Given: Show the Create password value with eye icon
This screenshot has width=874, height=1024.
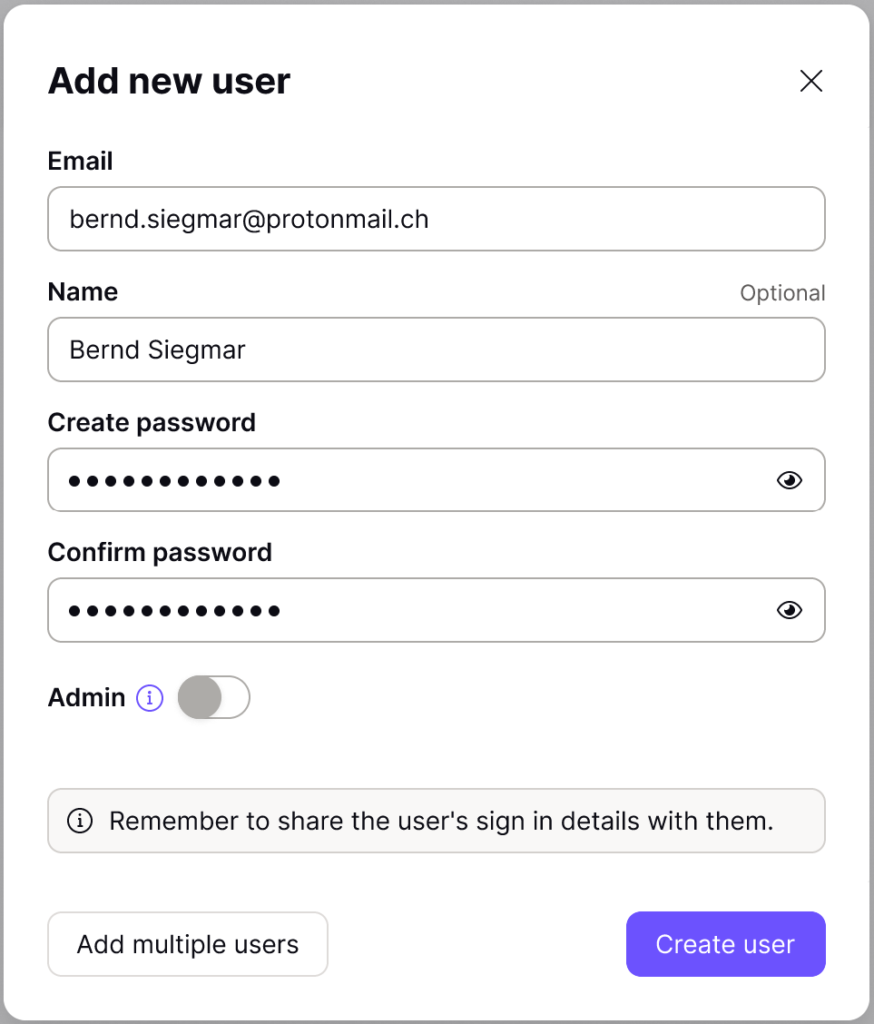Looking at the screenshot, I should [789, 481].
